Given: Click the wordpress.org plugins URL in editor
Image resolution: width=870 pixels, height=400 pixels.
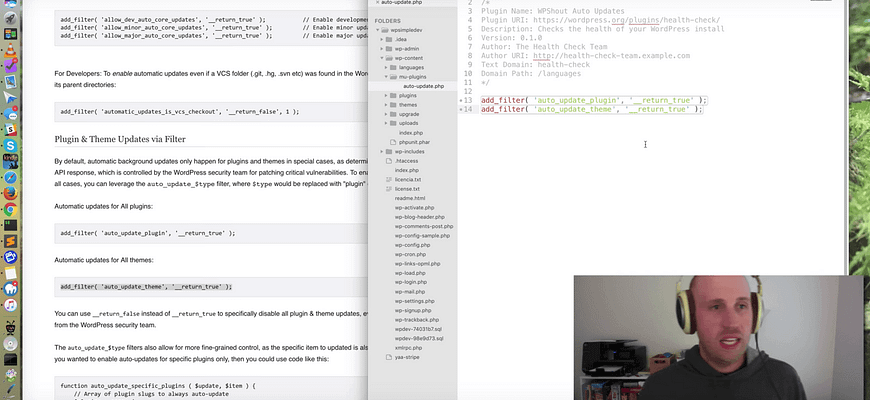Looking at the screenshot, I should point(626,20).
